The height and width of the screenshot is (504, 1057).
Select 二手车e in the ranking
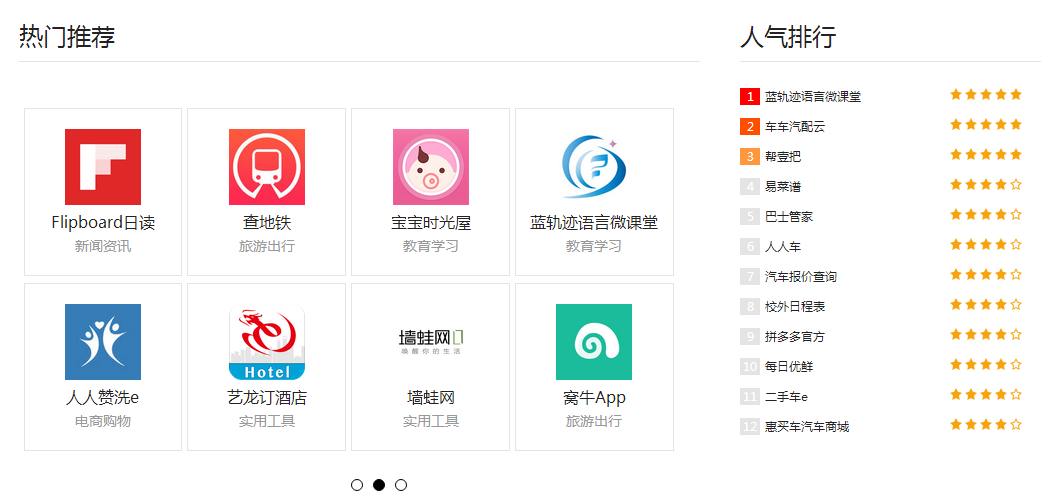(786, 397)
